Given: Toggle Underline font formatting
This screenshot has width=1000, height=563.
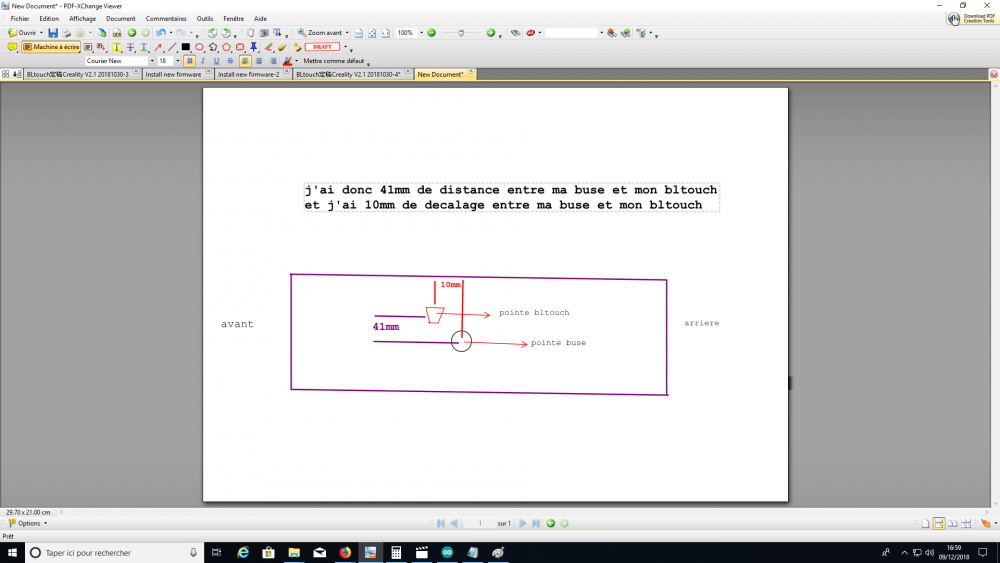Looking at the screenshot, I should pos(216,61).
